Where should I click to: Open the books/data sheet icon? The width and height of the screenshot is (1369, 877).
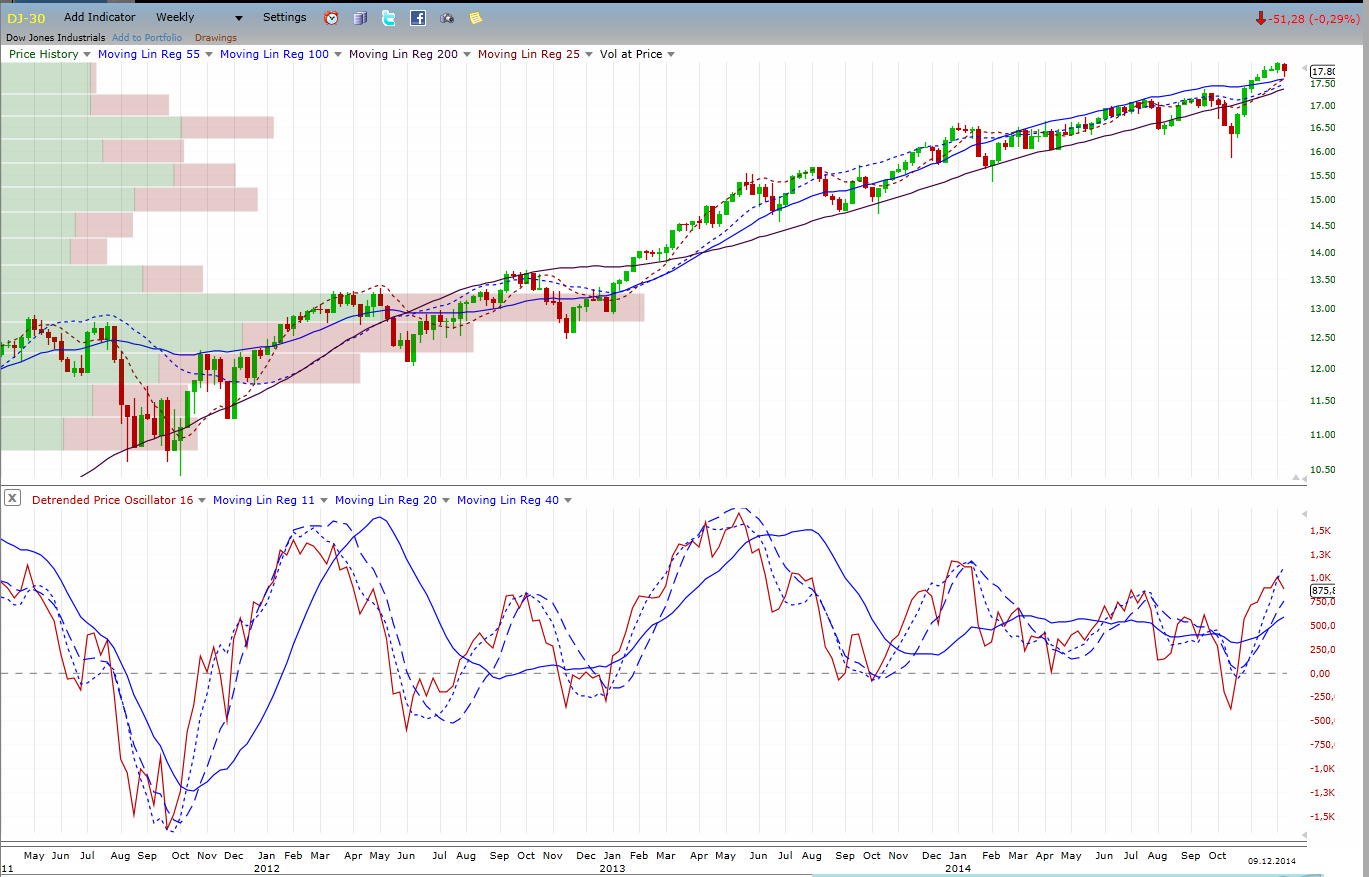click(x=360, y=18)
